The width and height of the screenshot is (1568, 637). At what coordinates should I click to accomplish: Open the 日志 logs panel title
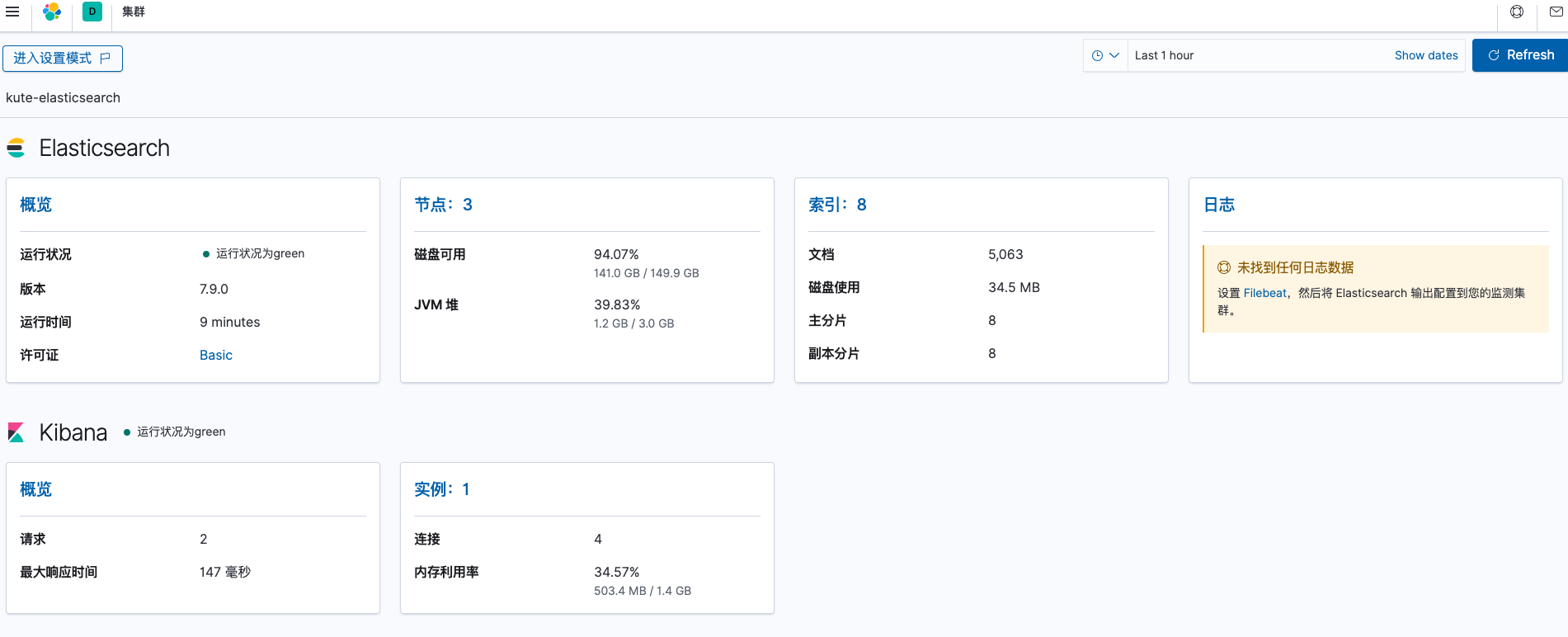pos(1219,205)
